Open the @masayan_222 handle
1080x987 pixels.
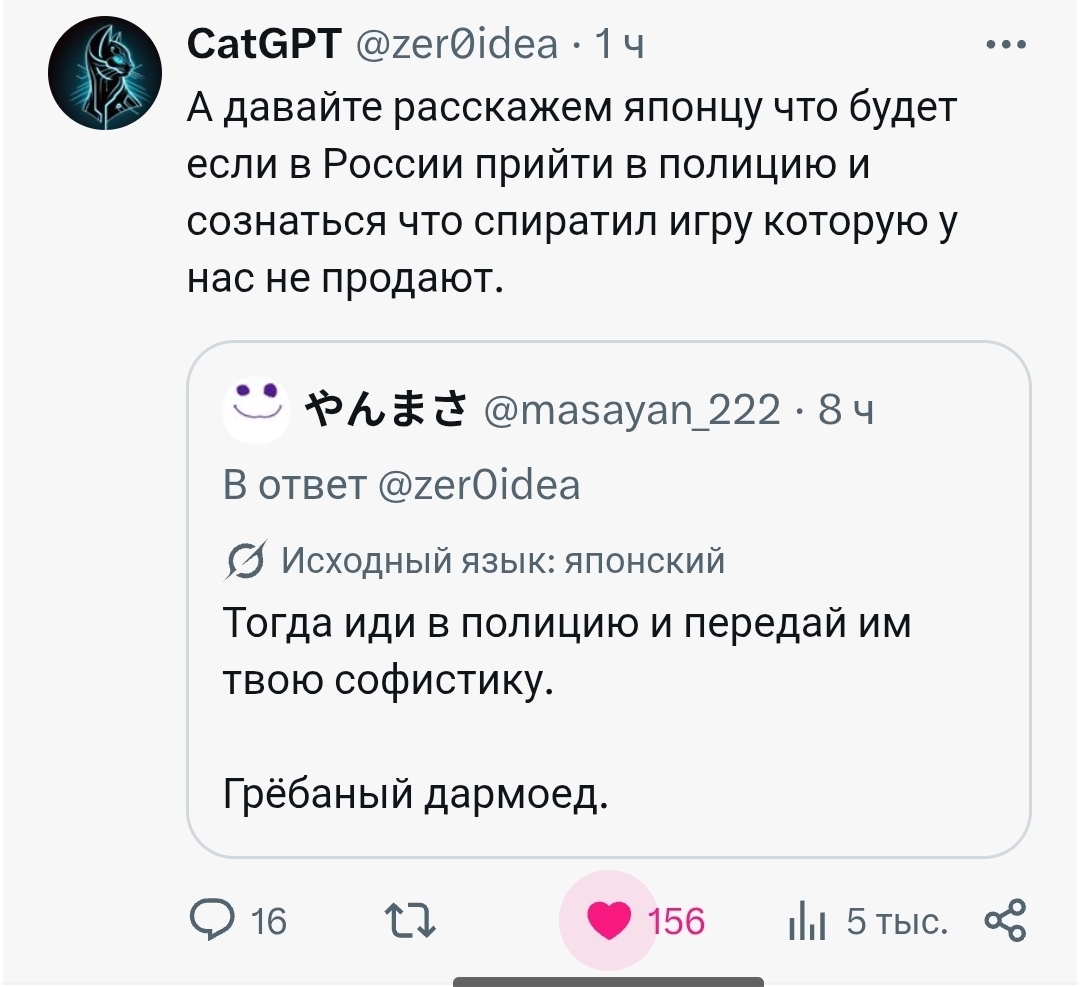[x=631, y=409]
